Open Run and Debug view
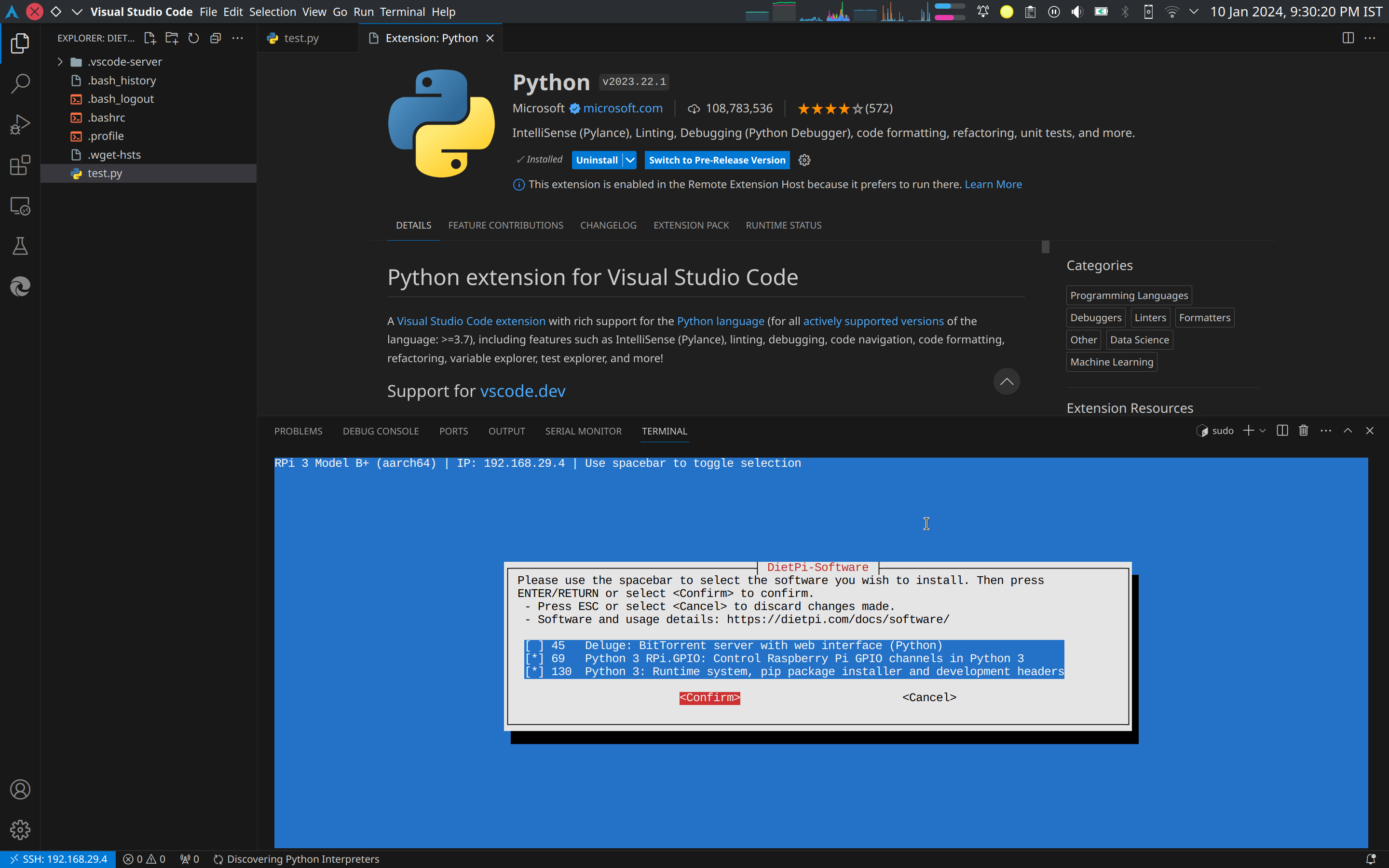Viewport: 1389px width, 868px height. click(20, 124)
